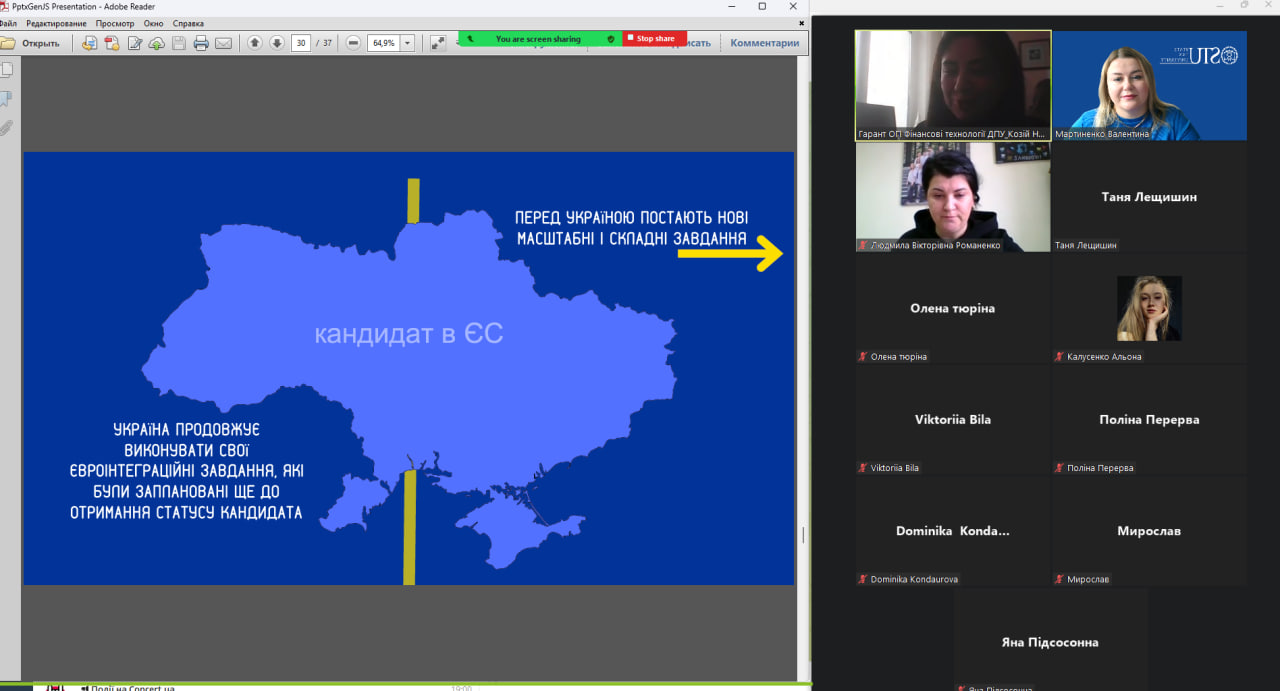Click the screen sharing shield icon
The height and width of the screenshot is (691, 1280).
point(611,39)
